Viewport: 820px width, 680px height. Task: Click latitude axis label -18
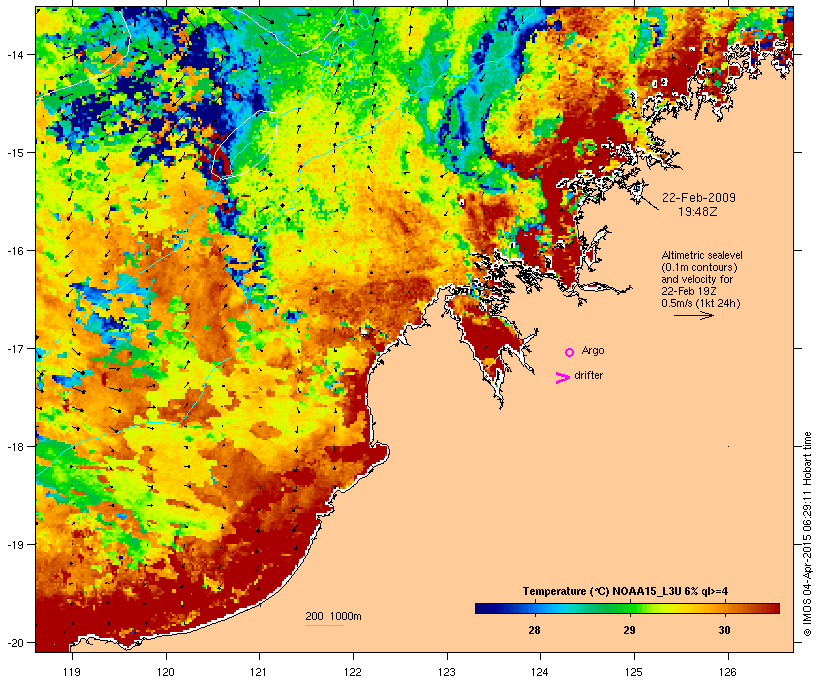pos(14,446)
